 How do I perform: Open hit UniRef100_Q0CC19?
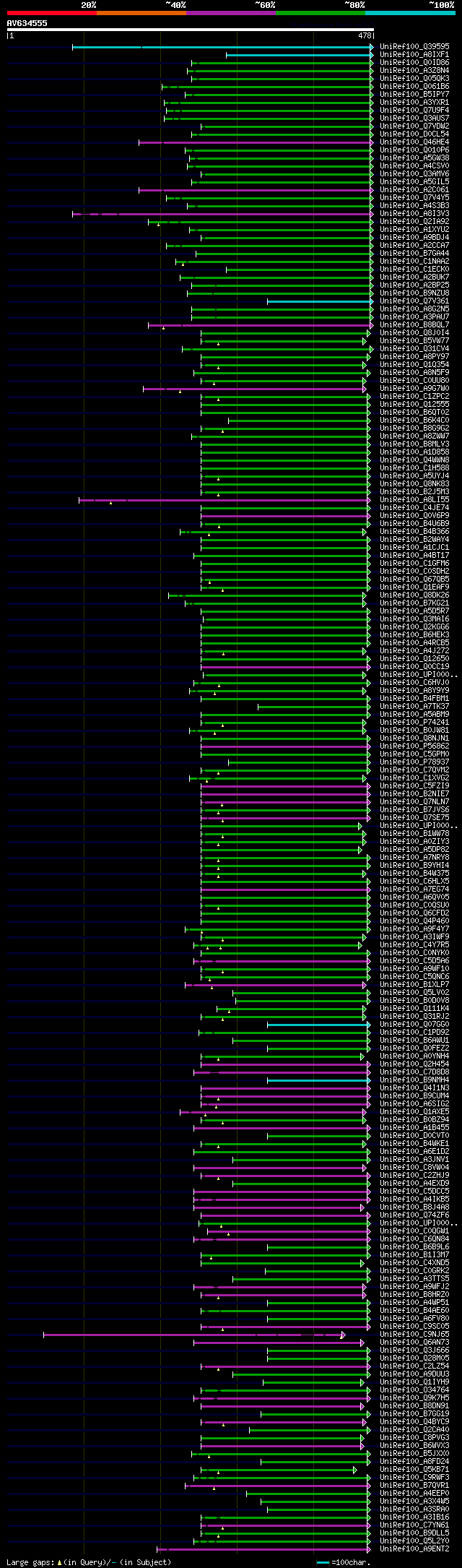pyautogui.click(x=414, y=666)
